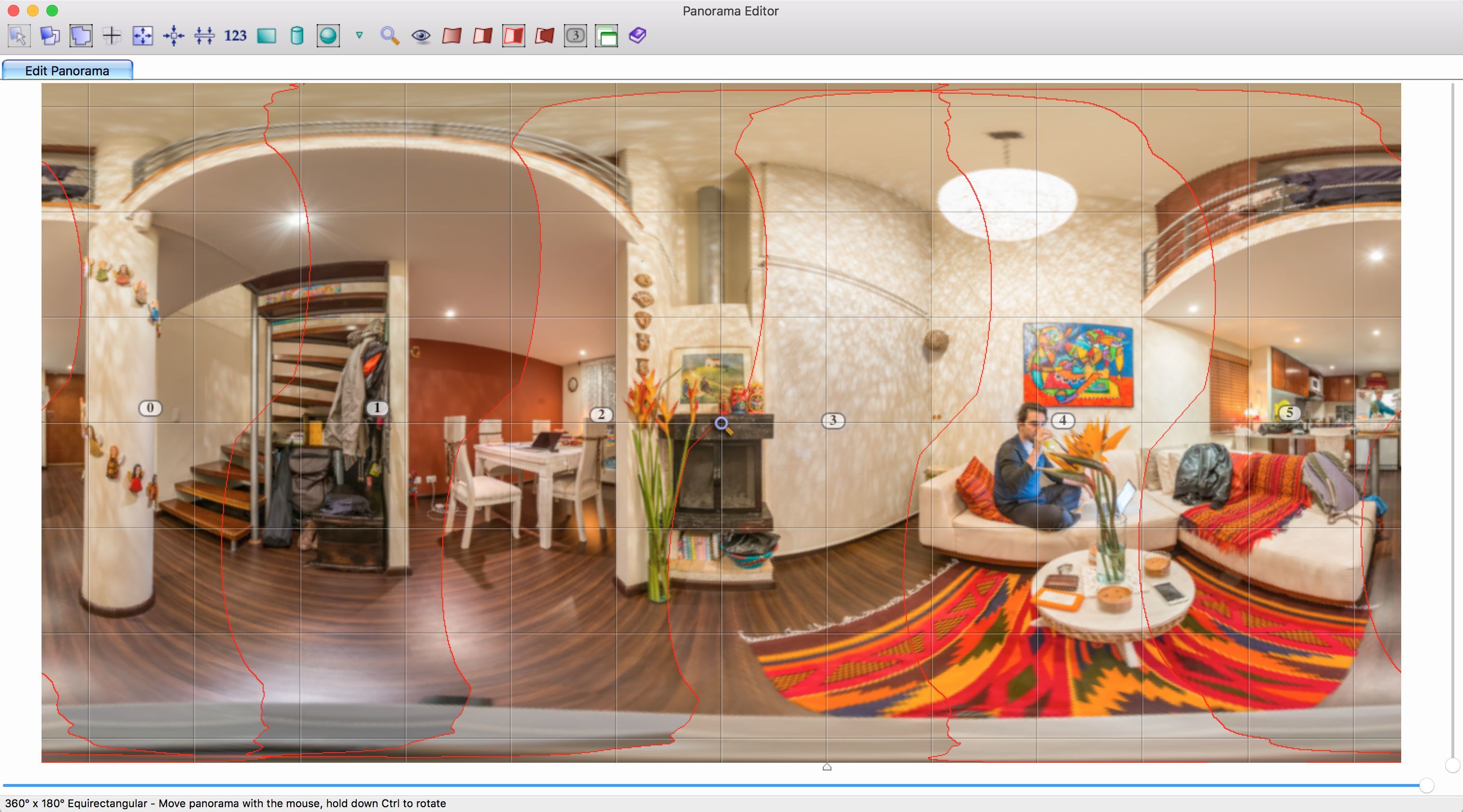1463x812 pixels.
Task: Choose the magnifying glass zoom tool
Action: 390,36
